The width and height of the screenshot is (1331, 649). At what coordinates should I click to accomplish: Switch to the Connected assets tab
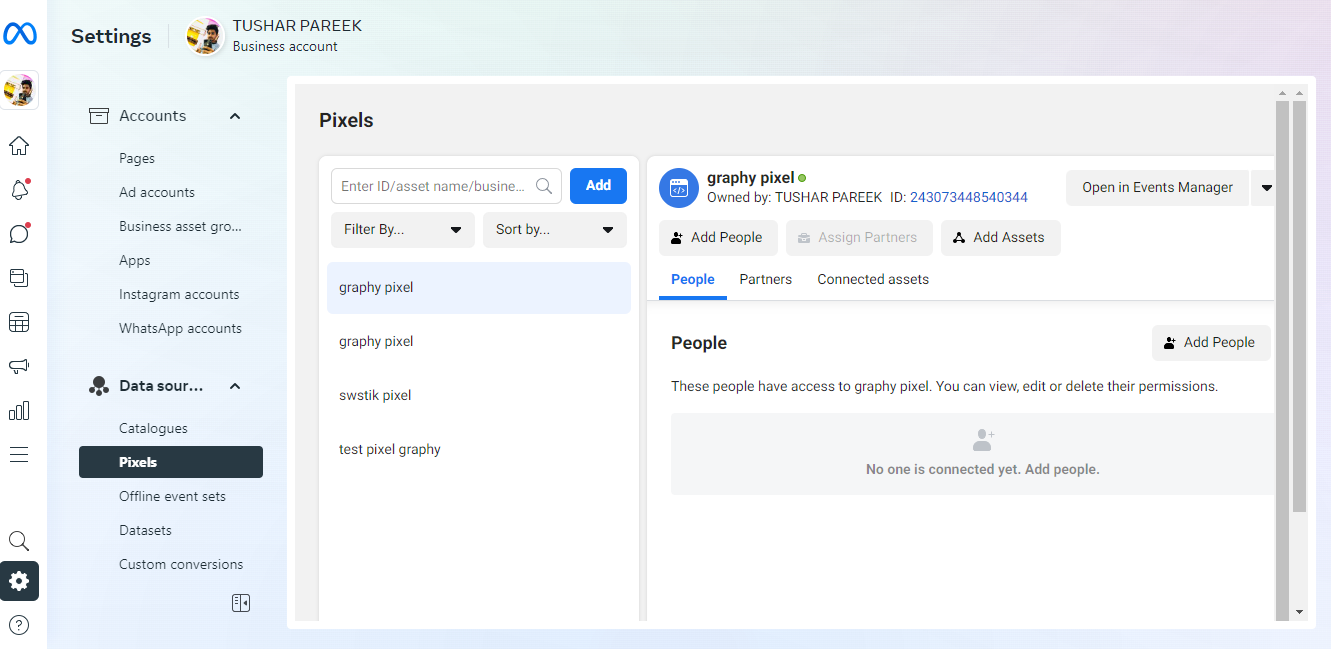coord(872,280)
